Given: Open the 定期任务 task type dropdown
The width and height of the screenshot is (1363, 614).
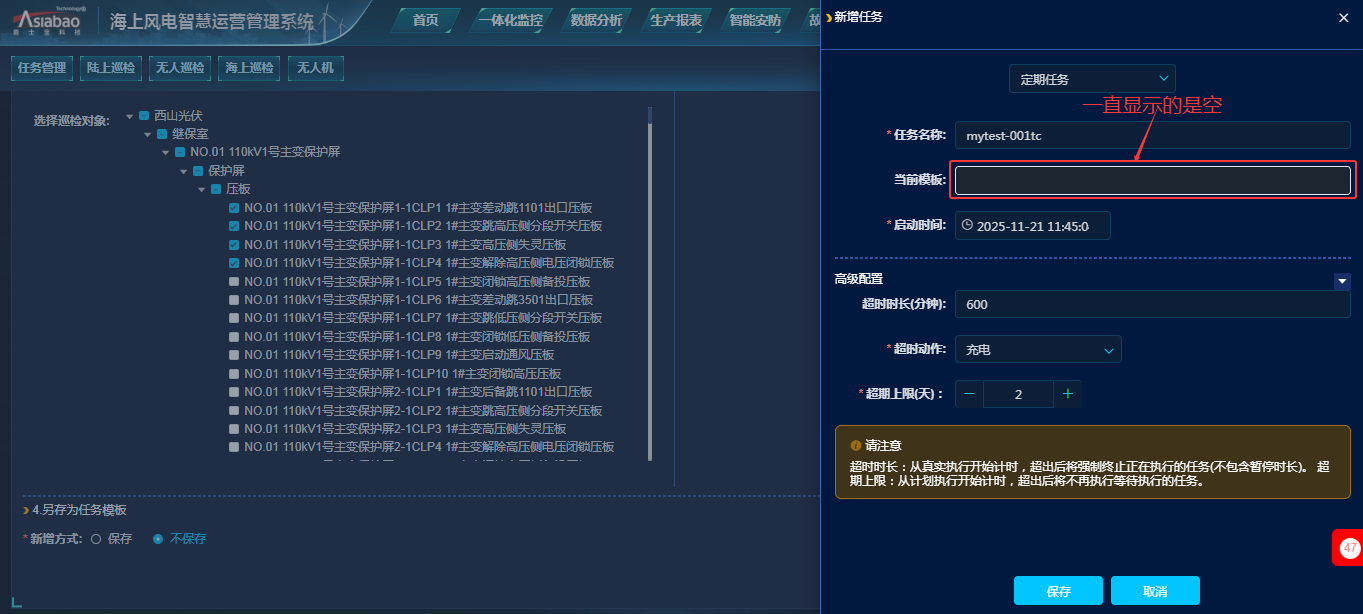Looking at the screenshot, I should [x=1091, y=79].
